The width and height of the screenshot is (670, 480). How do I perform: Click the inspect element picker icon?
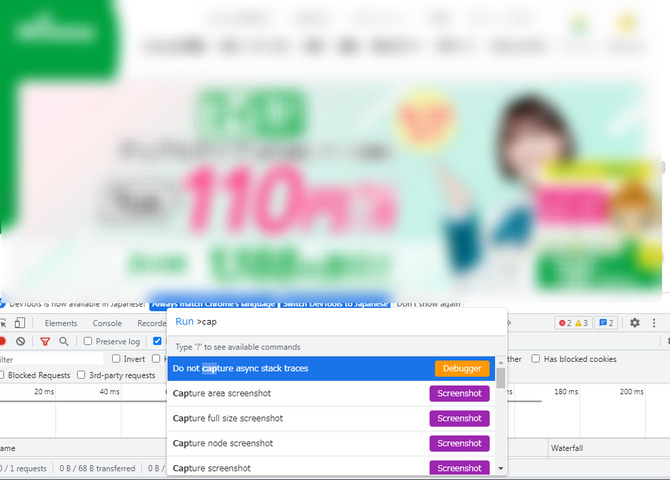[x=3, y=323]
